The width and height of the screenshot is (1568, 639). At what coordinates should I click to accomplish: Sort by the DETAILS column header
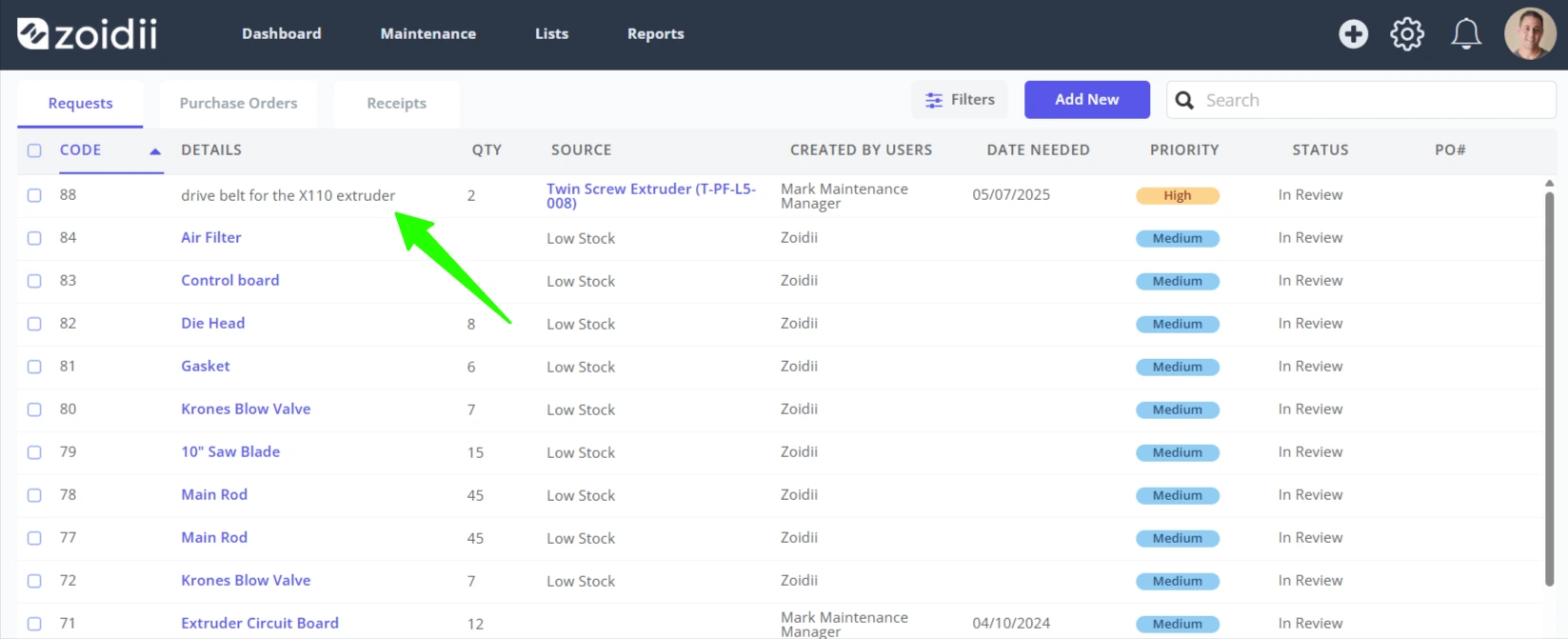pyautogui.click(x=211, y=150)
